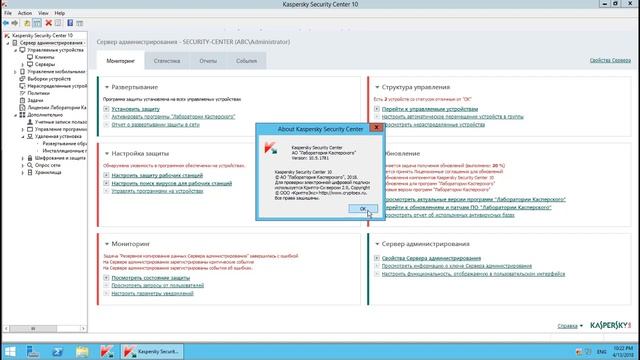Click the tree pane horizontal scrollbar thumb
Image resolution: width=640 pixels, height=360 pixels.
click(33, 329)
